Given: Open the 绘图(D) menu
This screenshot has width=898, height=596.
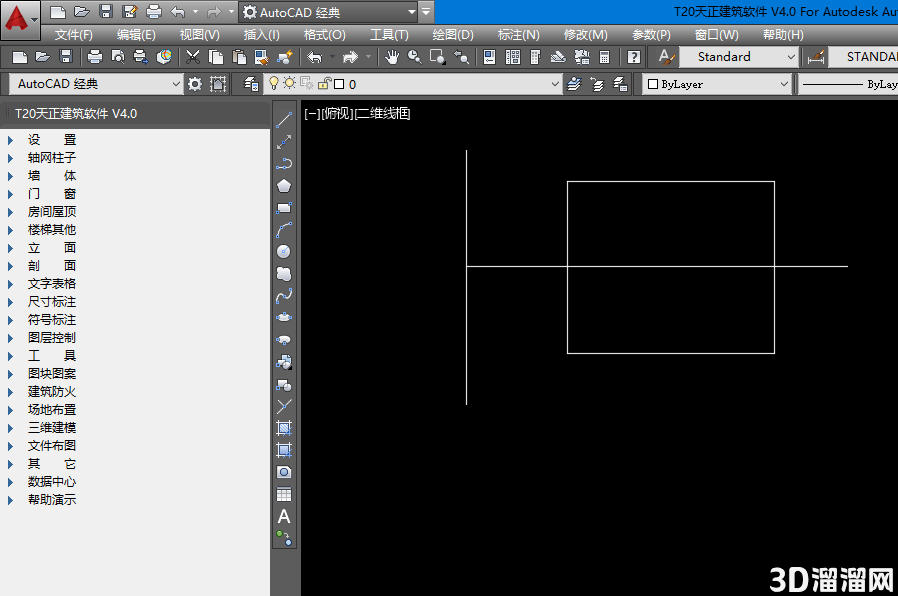Looking at the screenshot, I should 453,35.
